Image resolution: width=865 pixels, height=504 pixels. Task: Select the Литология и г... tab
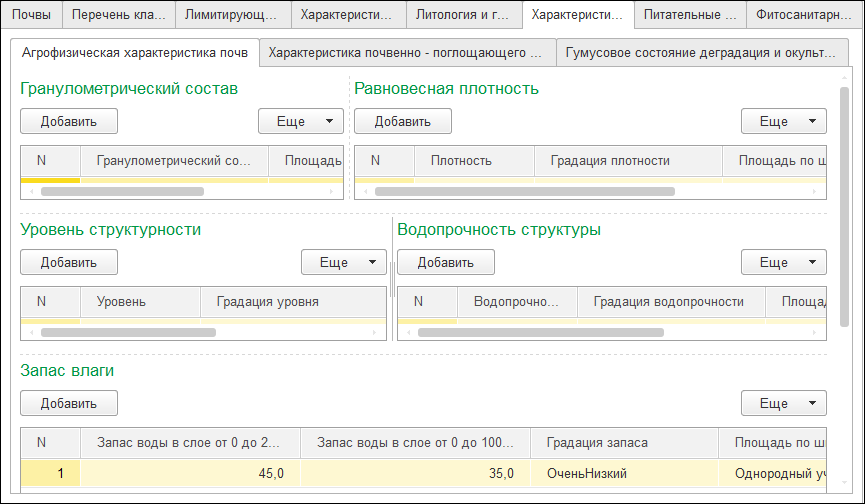[464, 15]
